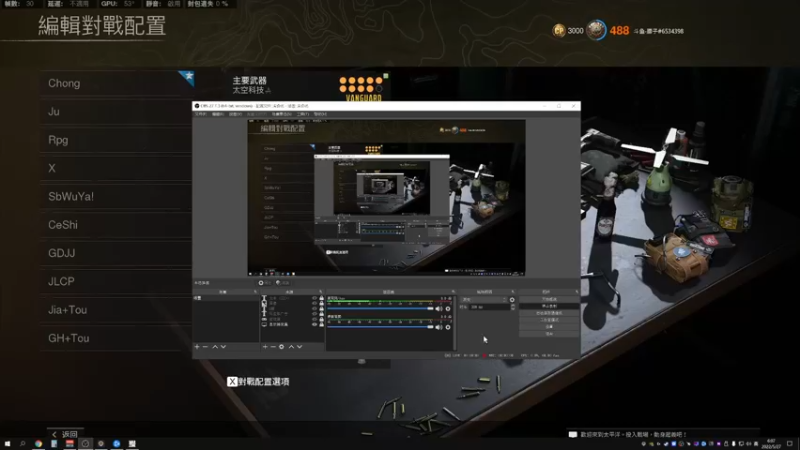Toggle lock icon of the first source row
Viewport: 800px width, 450px height.
pos(321,298)
